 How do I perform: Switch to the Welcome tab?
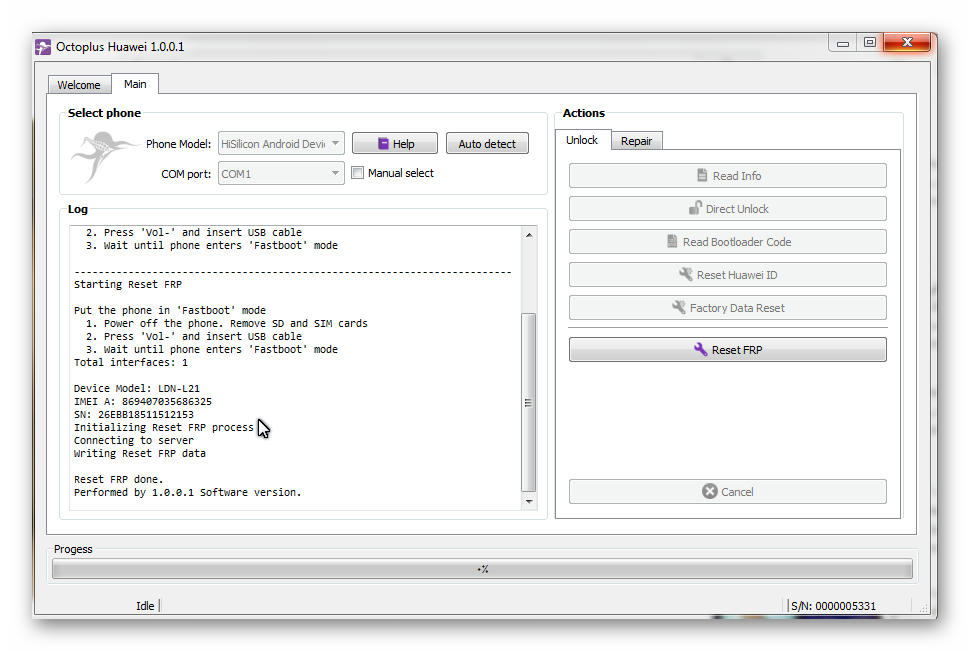[x=79, y=85]
